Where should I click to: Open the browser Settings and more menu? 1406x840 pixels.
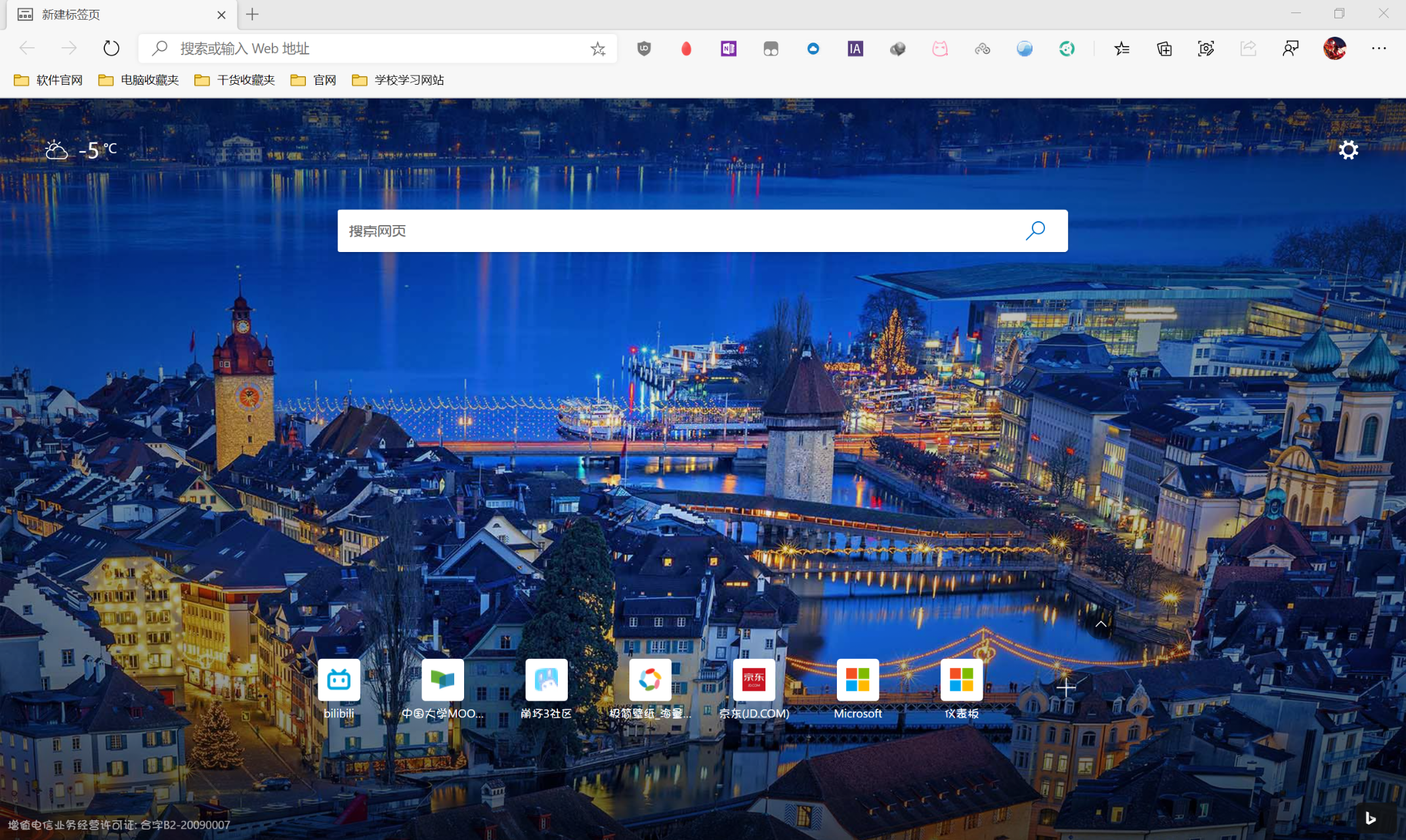[1379, 48]
